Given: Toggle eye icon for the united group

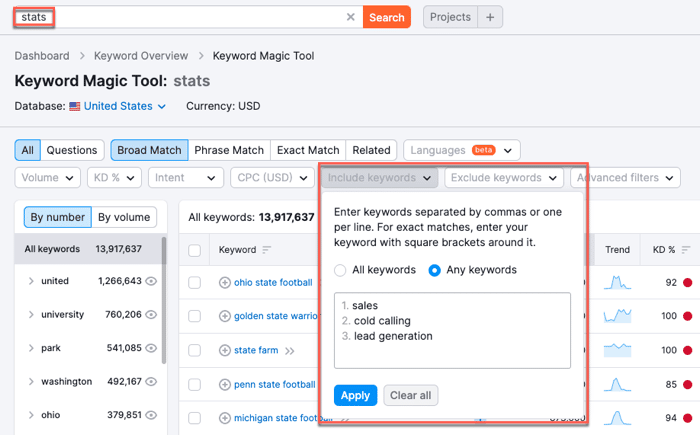Looking at the screenshot, I should [x=152, y=282].
